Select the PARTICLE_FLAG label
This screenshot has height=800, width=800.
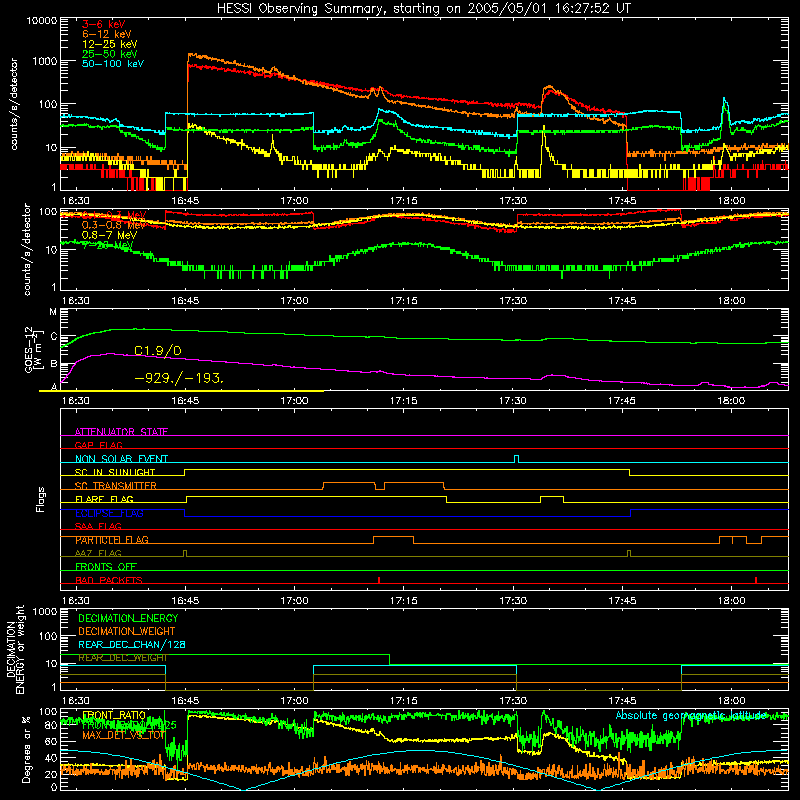pyautogui.click(x=112, y=540)
